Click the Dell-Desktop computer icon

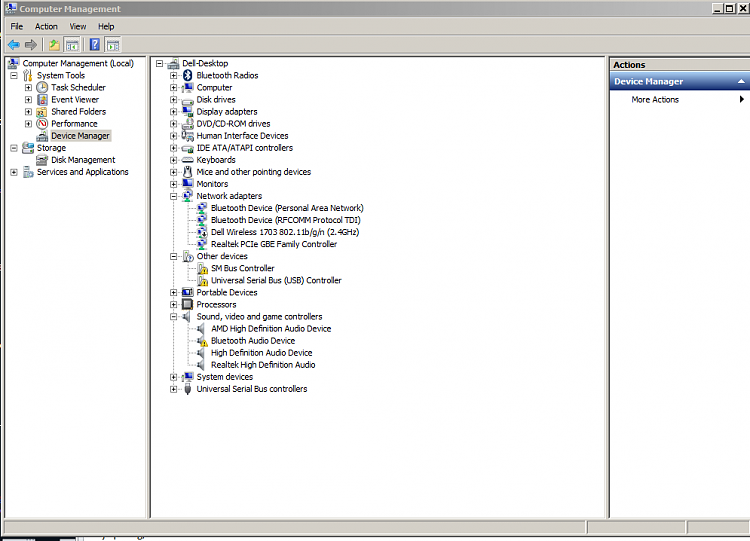[173, 63]
